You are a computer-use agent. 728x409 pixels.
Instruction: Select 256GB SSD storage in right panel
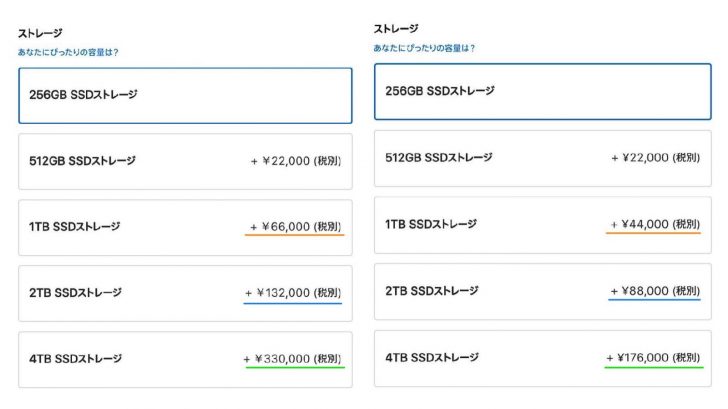coord(541,91)
